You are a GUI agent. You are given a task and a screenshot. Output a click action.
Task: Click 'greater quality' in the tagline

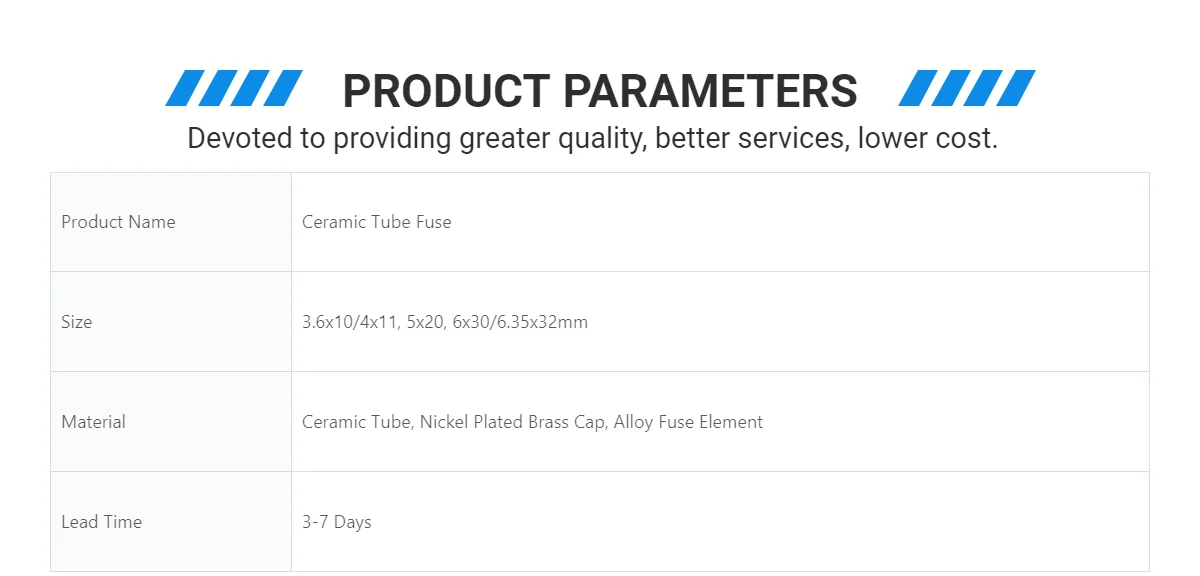(x=551, y=138)
